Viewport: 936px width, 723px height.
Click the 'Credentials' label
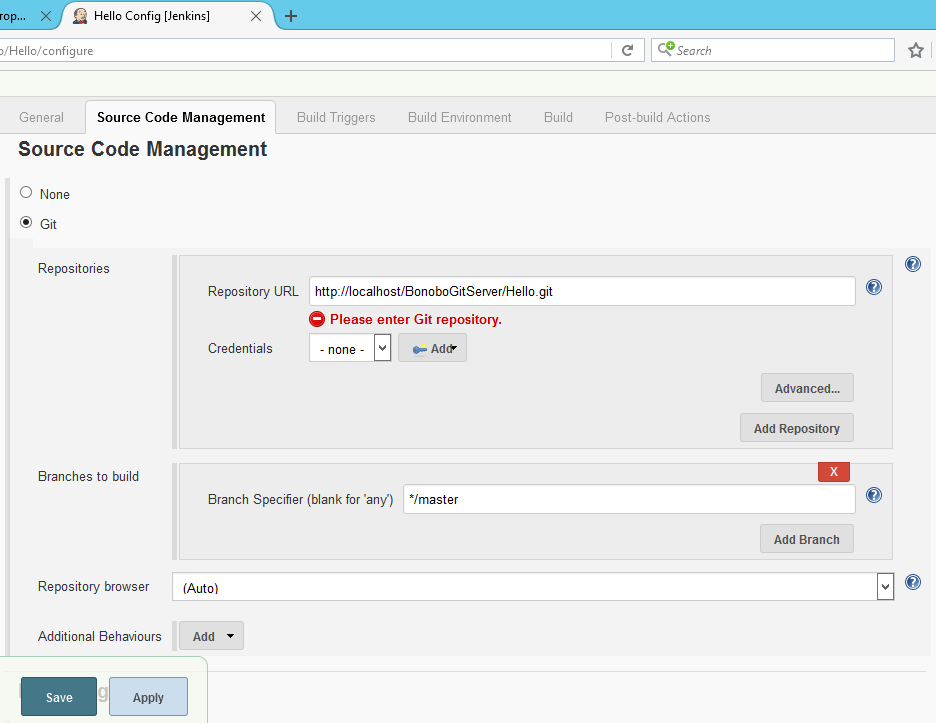(x=240, y=348)
